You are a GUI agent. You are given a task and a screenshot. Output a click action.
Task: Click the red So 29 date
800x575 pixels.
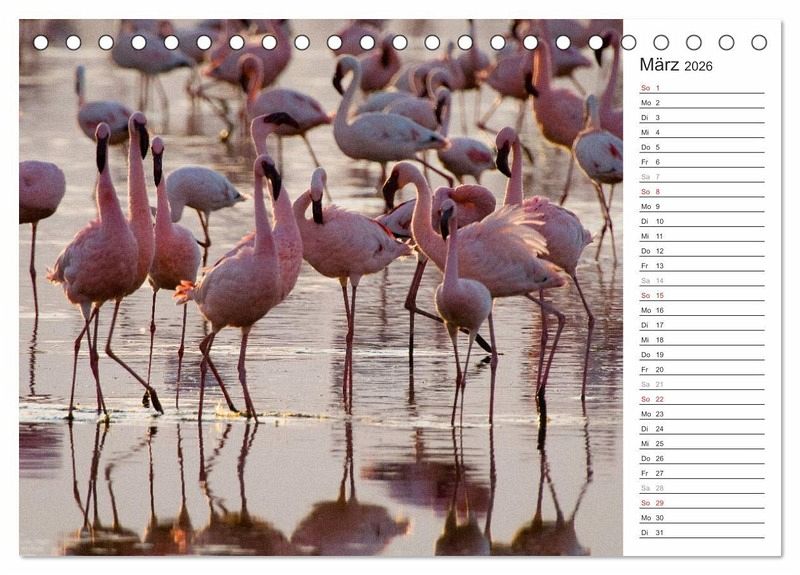[701, 503]
